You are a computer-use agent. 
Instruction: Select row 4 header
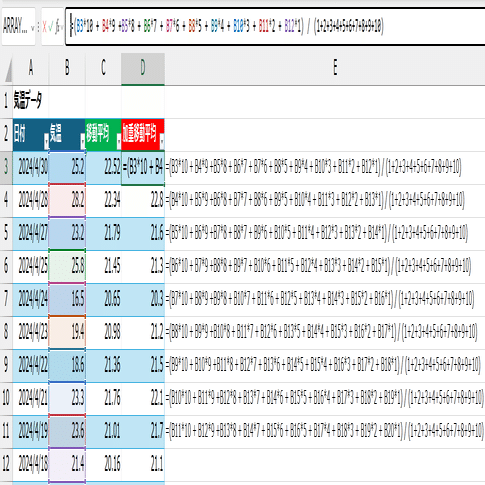tap(6, 200)
